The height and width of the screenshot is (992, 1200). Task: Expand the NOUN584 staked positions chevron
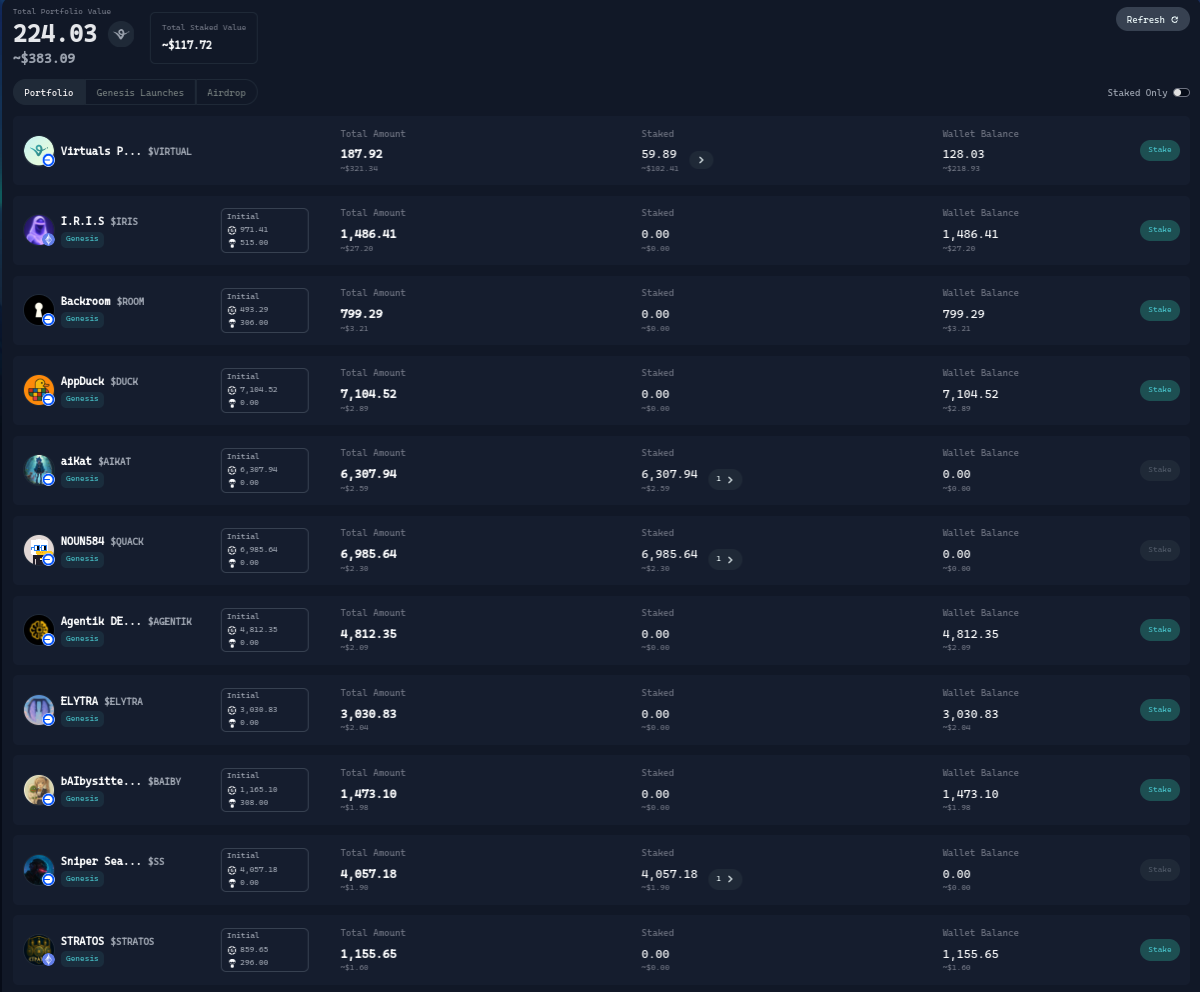(725, 559)
